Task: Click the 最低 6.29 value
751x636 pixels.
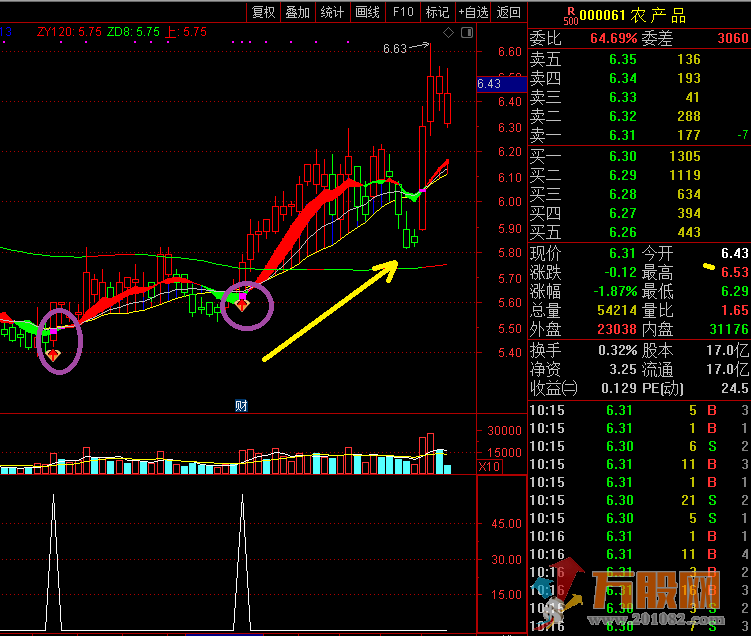Action: coord(735,291)
